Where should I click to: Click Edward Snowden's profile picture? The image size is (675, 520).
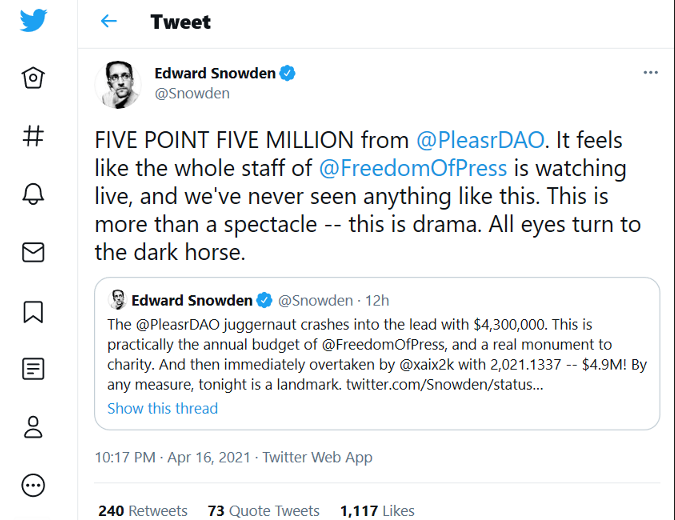pos(118,84)
